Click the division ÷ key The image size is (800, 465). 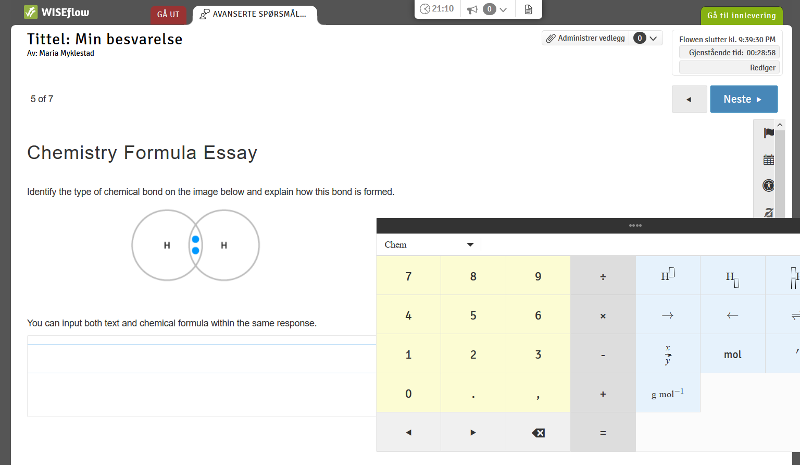(x=603, y=276)
